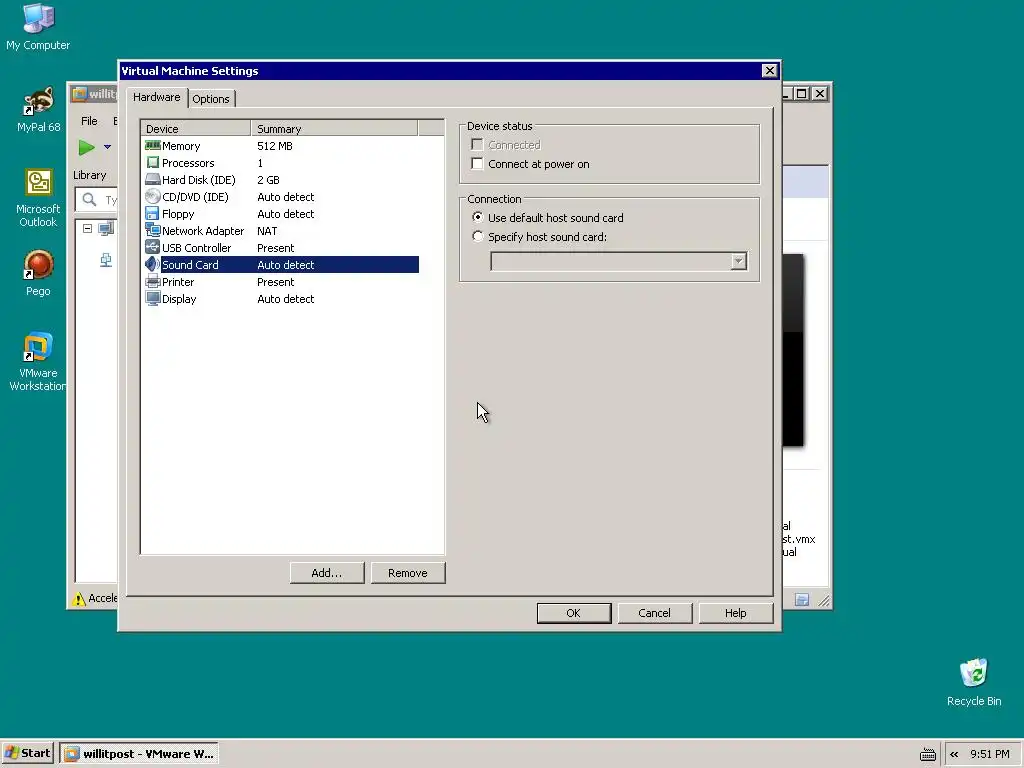Sort by the Device column header
The image size is (1024, 768).
196,129
